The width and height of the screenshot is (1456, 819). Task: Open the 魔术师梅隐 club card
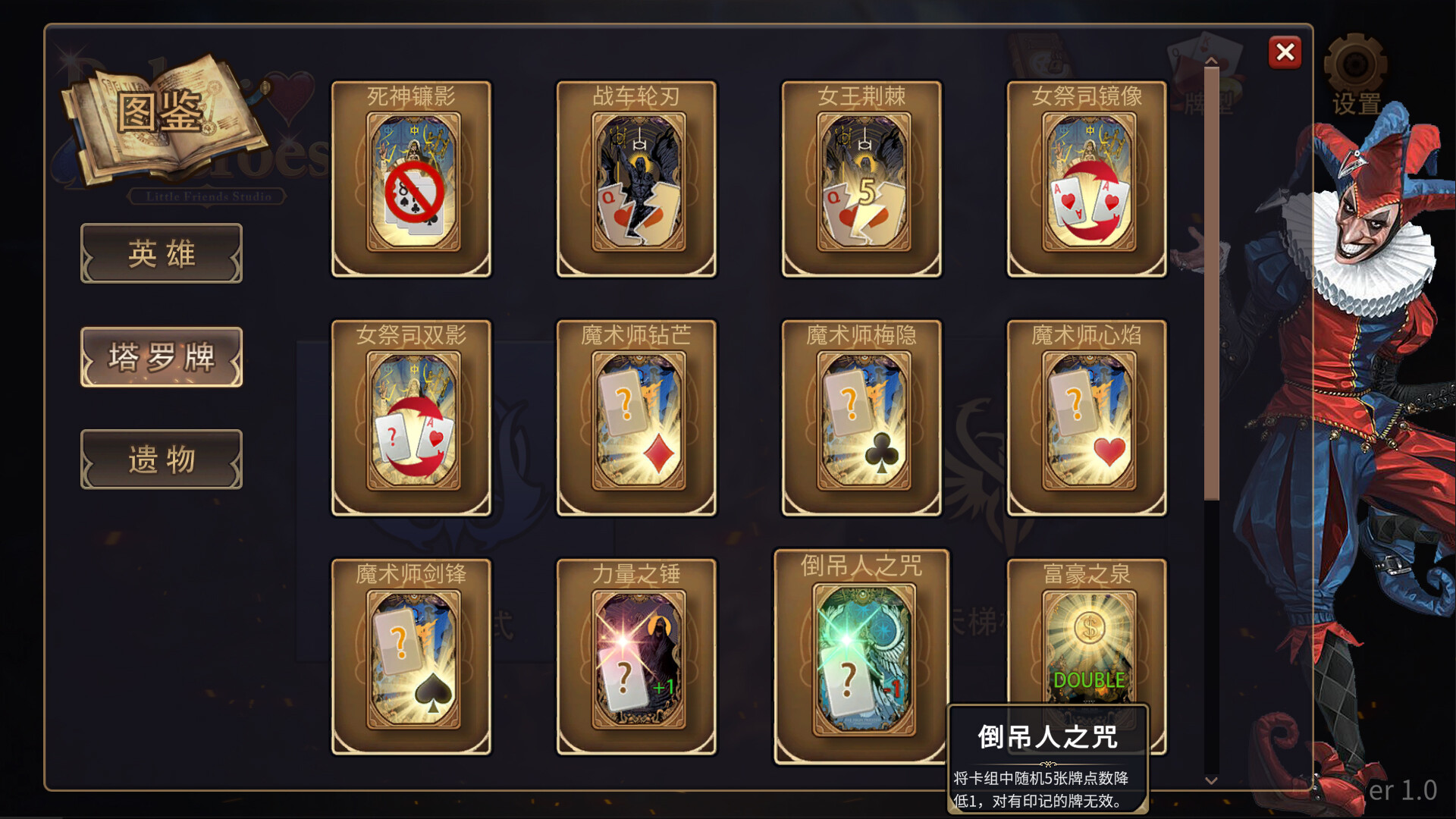[x=861, y=418]
